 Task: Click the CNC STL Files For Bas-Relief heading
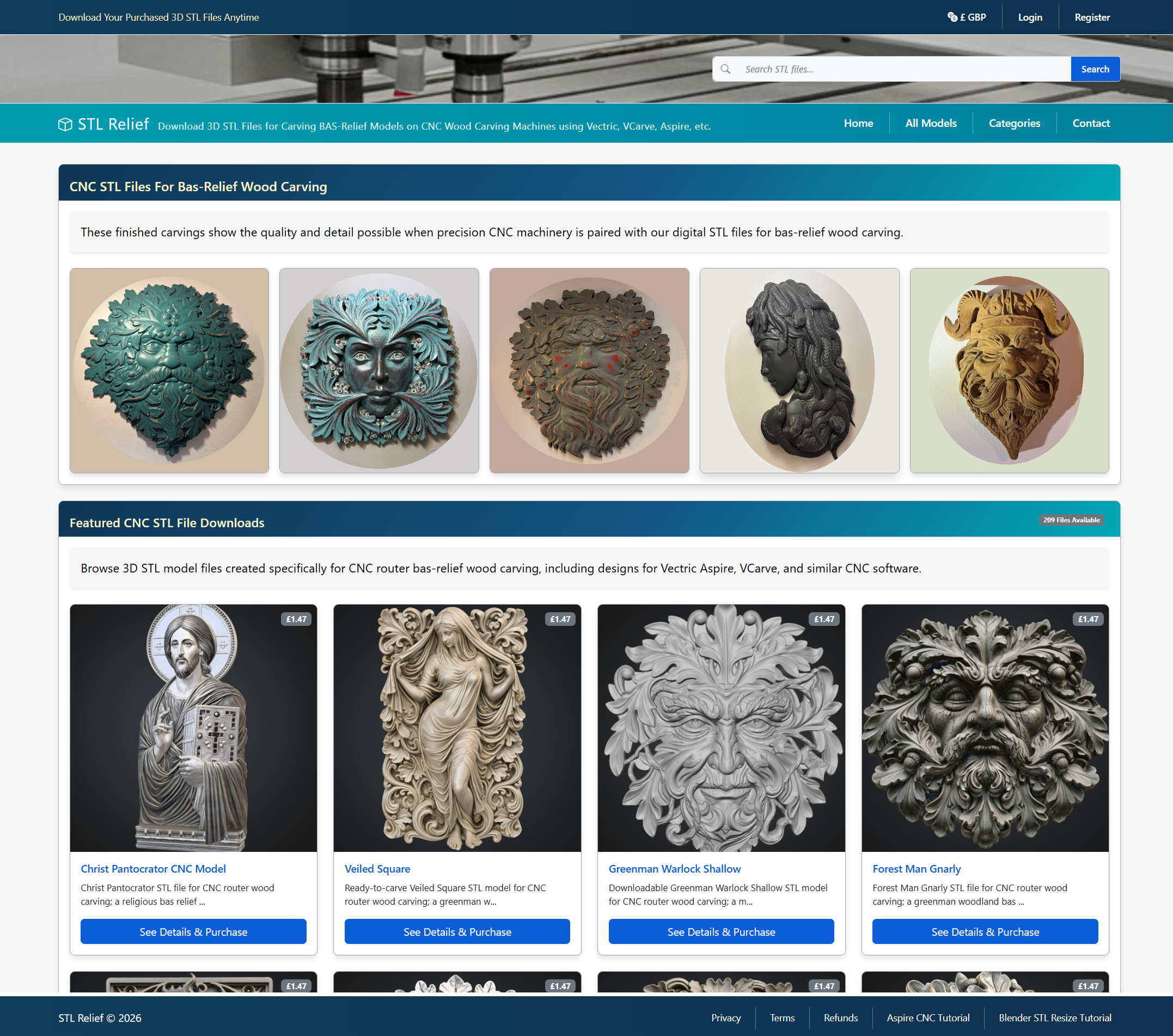point(198,186)
